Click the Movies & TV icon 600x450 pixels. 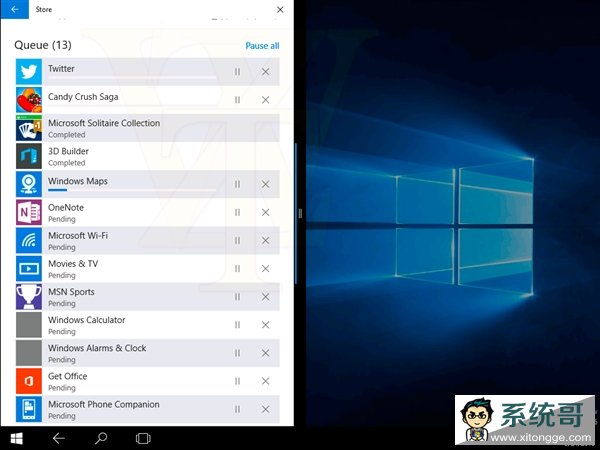[x=29, y=269]
